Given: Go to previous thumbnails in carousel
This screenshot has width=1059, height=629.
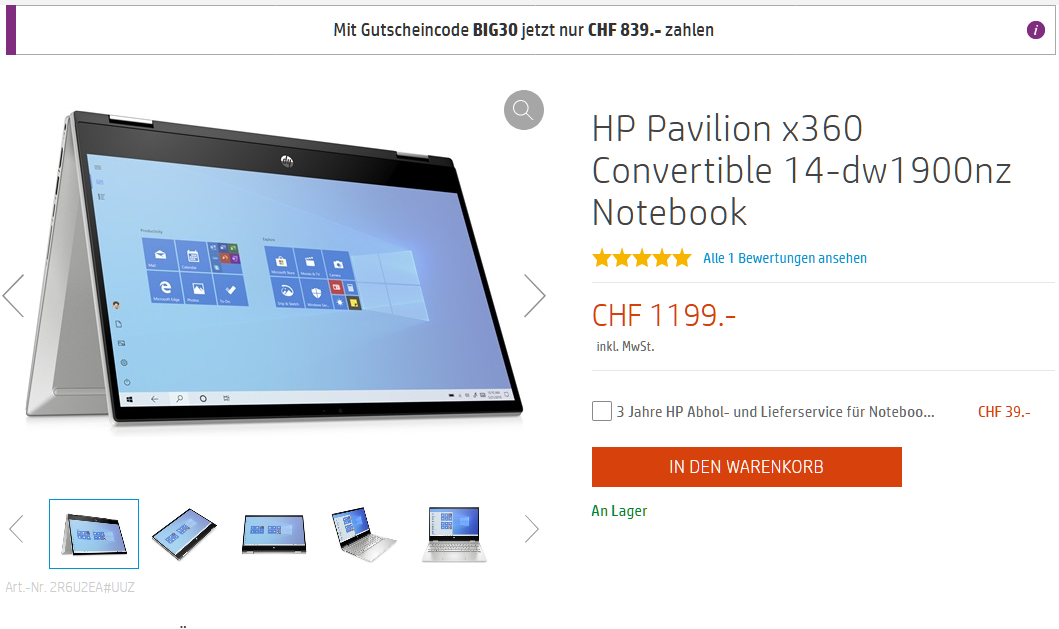Looking at the screenshot, I should [x=17, y=529].
